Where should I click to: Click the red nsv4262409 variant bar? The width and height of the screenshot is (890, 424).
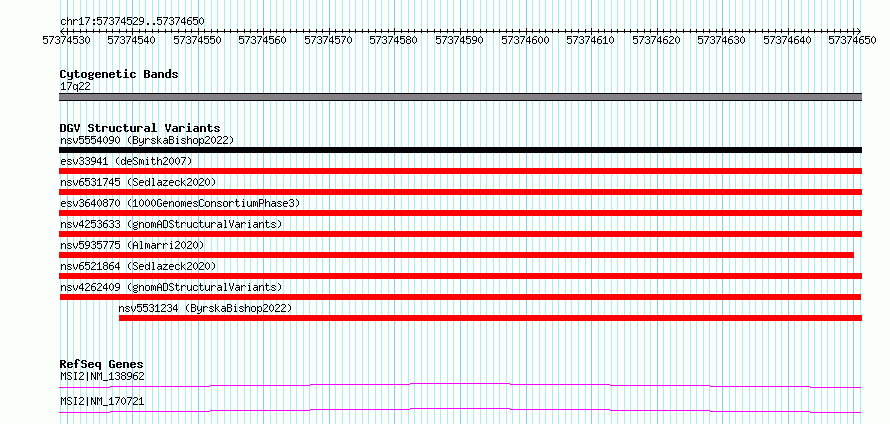click(x=460, y=297)
